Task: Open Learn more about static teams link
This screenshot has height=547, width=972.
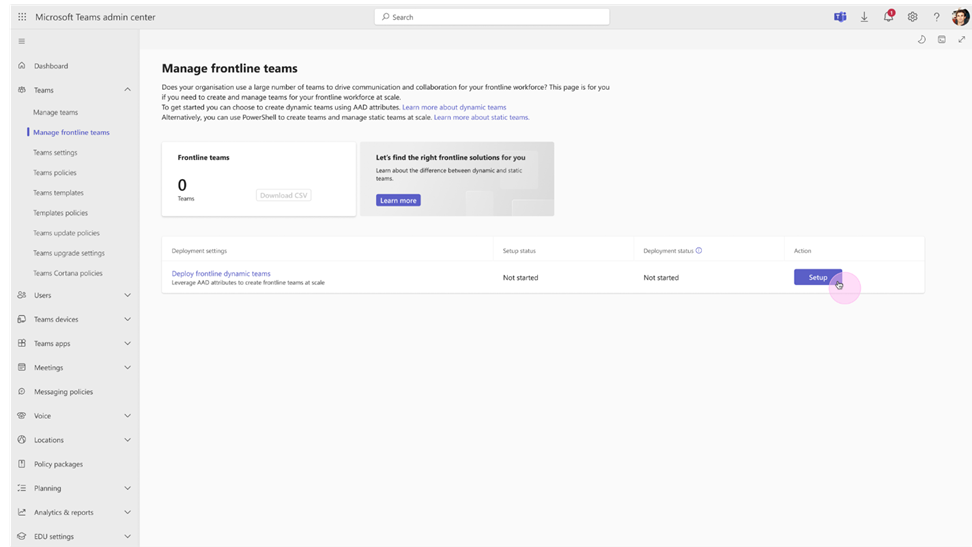Action: (x=482, y=117)
